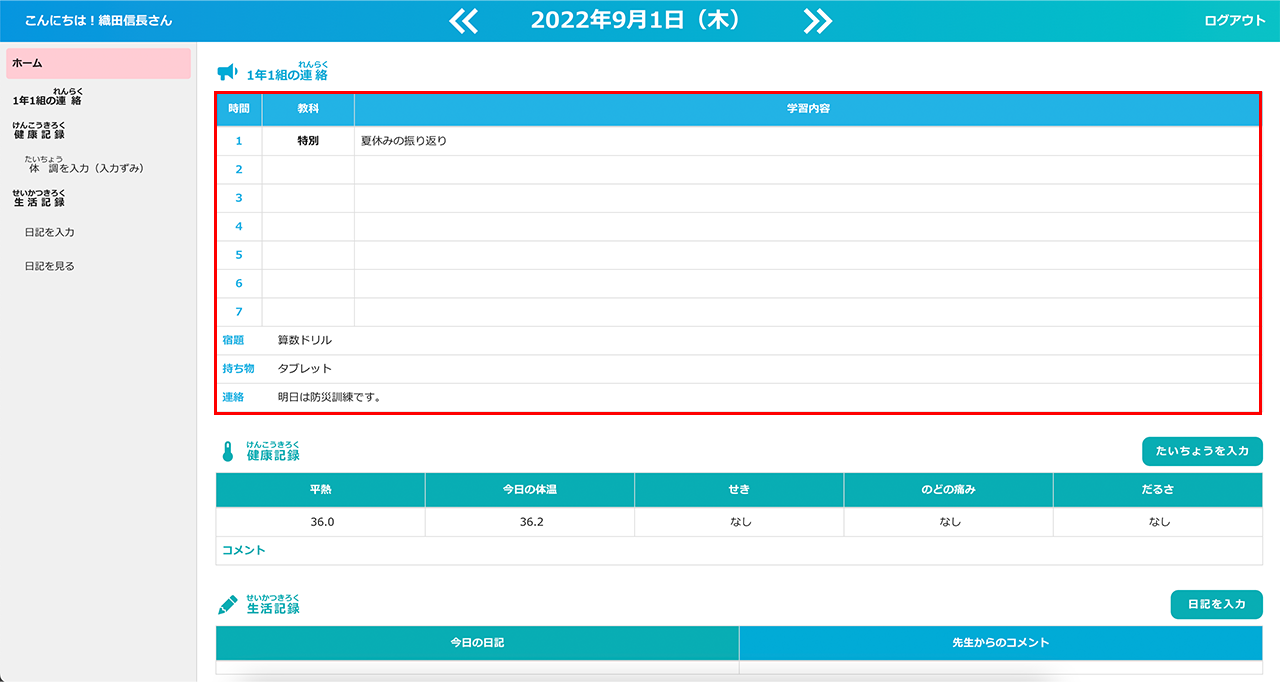Click the 夏休みの振り返り lesson content cell

(404, 141)
